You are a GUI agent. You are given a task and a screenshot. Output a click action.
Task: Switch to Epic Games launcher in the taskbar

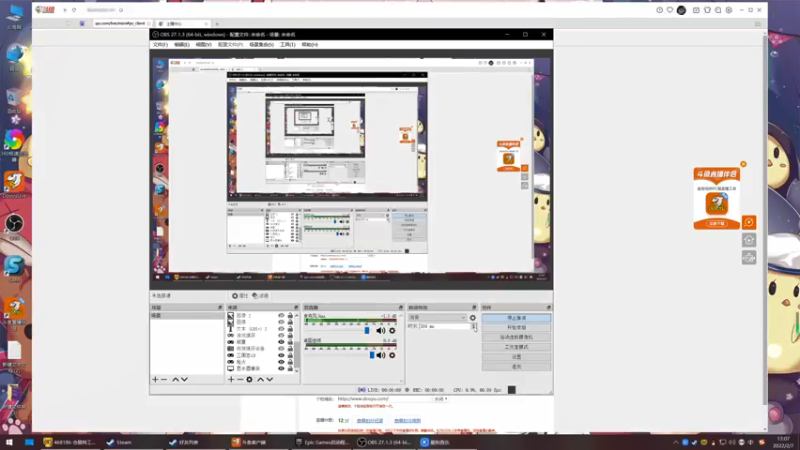tap(322, 442)
